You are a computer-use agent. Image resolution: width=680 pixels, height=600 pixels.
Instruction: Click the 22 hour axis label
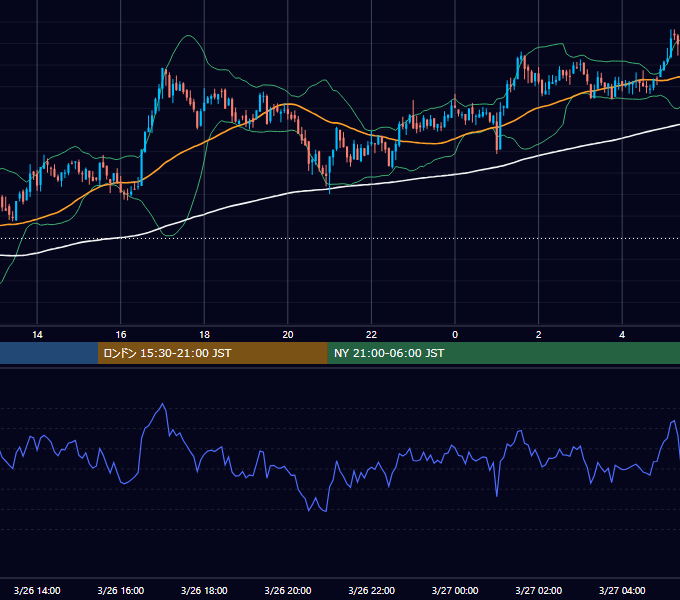(371, 335)
